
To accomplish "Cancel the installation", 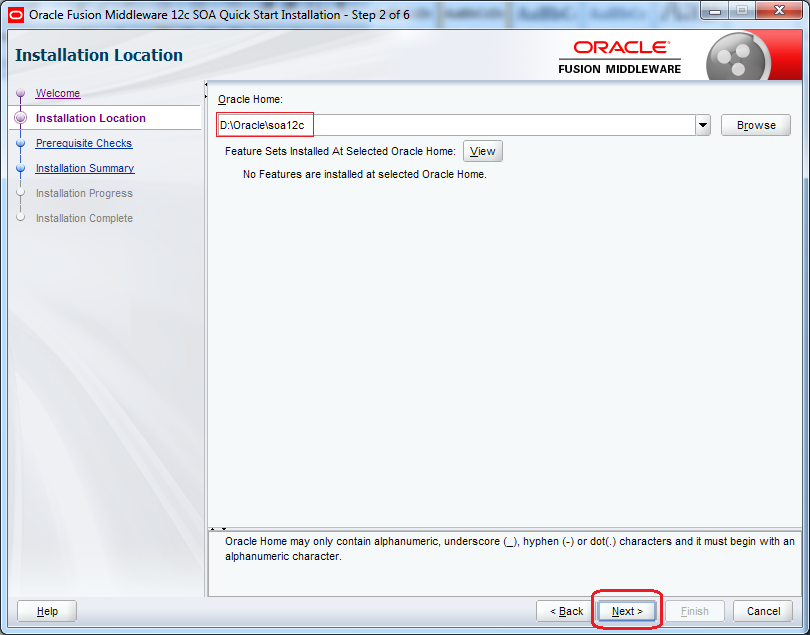I will pos(763,611).
